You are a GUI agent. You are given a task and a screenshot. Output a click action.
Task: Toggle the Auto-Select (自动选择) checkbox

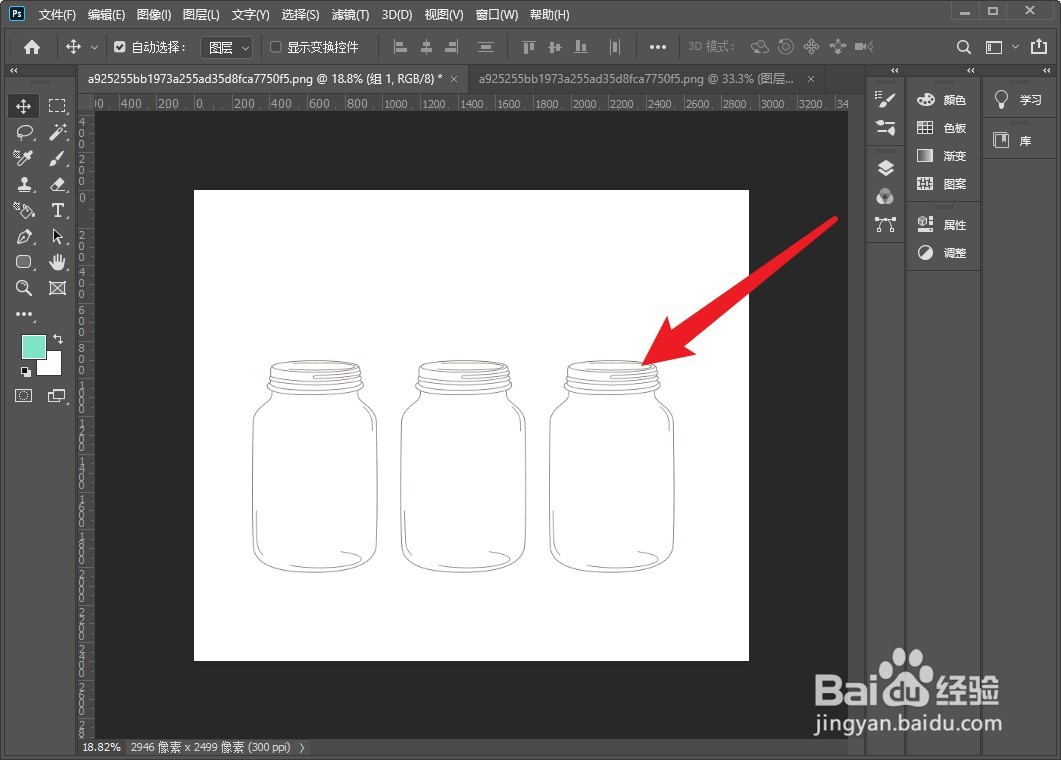(x=120, y=47)
